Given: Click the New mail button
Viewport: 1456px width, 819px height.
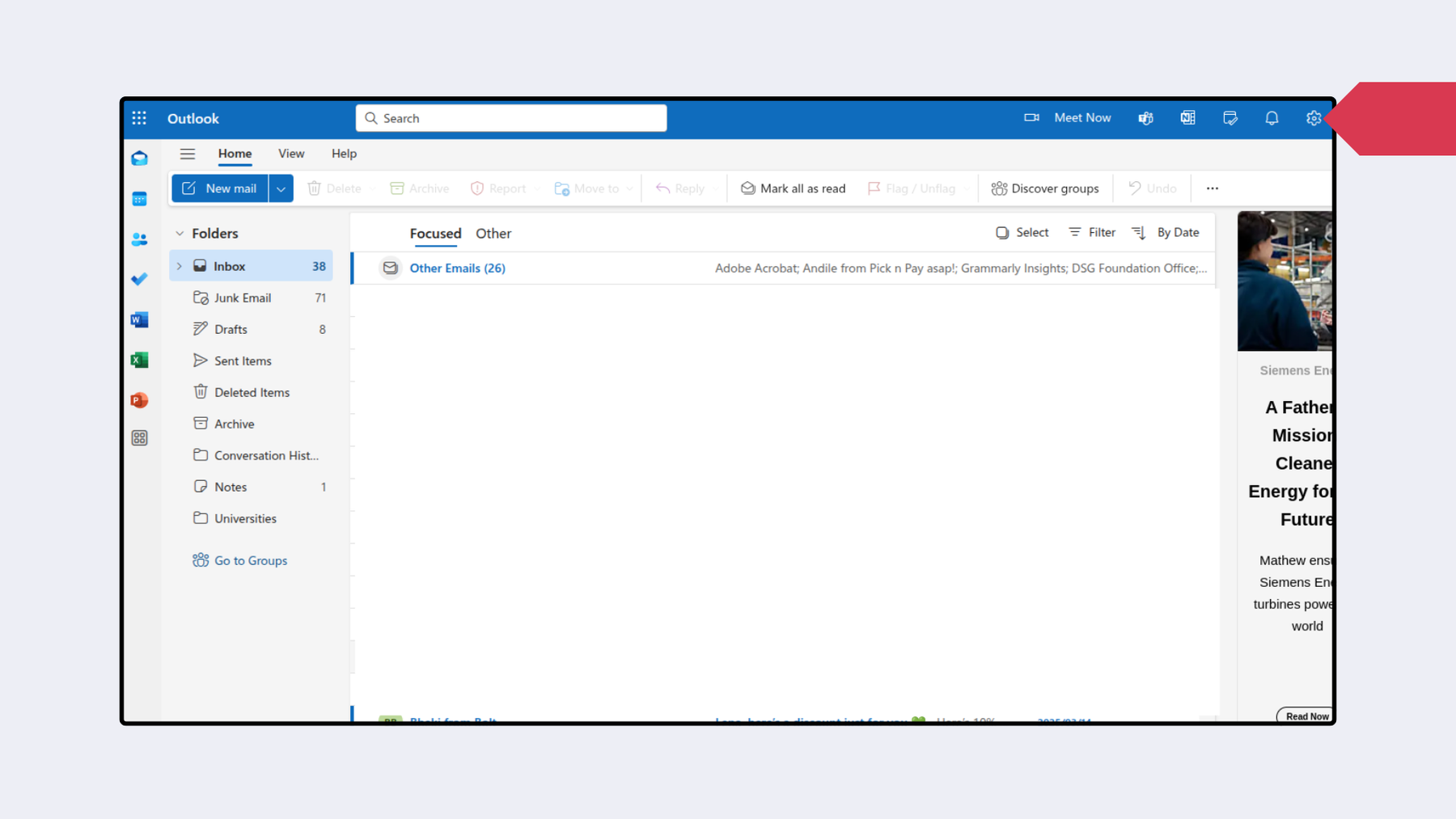Looking at the screenshot, I should coord(220,188).
